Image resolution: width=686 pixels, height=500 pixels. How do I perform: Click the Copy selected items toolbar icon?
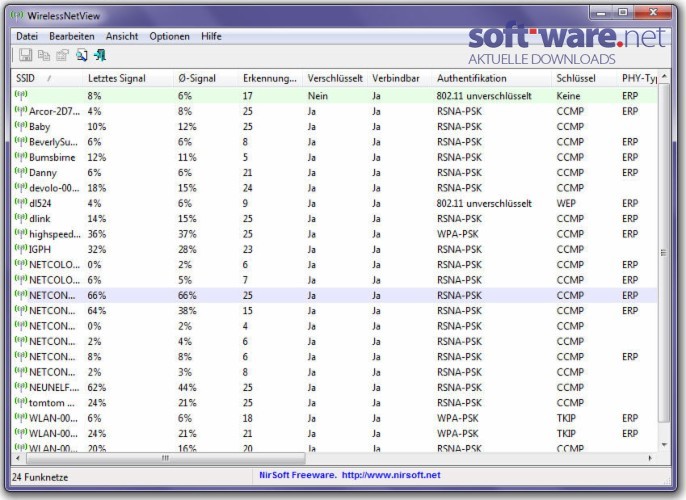point(44,55)
